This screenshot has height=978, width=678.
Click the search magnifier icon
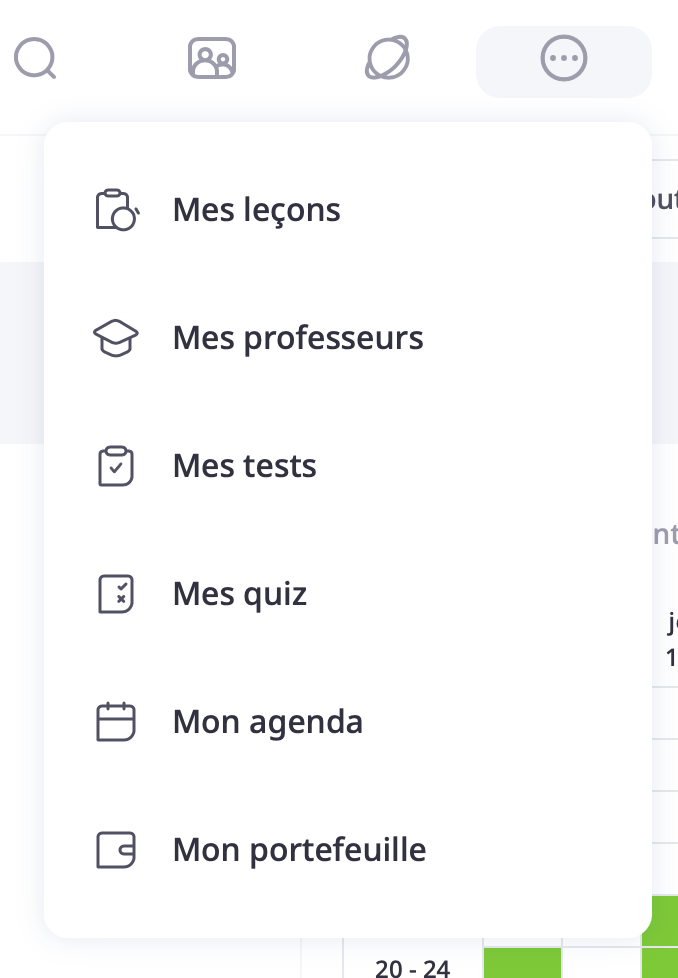tap(35, 59)
